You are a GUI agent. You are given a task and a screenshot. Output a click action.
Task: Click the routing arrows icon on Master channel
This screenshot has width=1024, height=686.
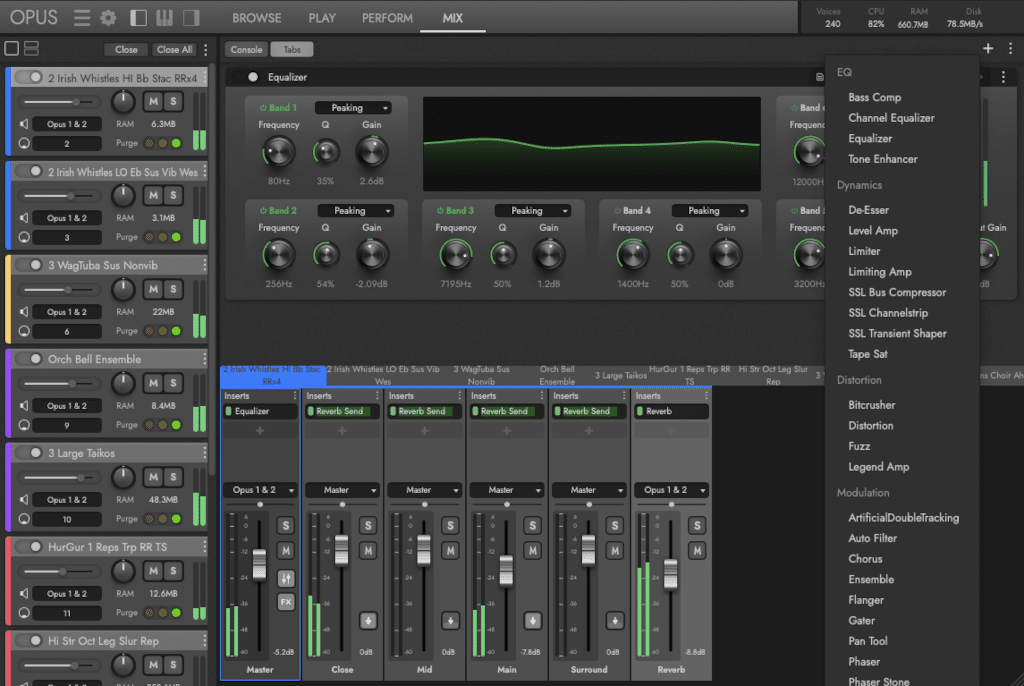pos(286,578)
